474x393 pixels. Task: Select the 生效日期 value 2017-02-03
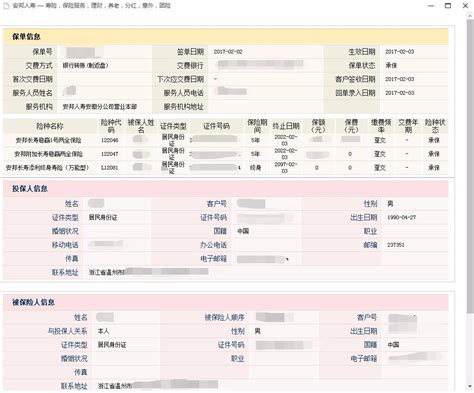(x=400, y=52)
